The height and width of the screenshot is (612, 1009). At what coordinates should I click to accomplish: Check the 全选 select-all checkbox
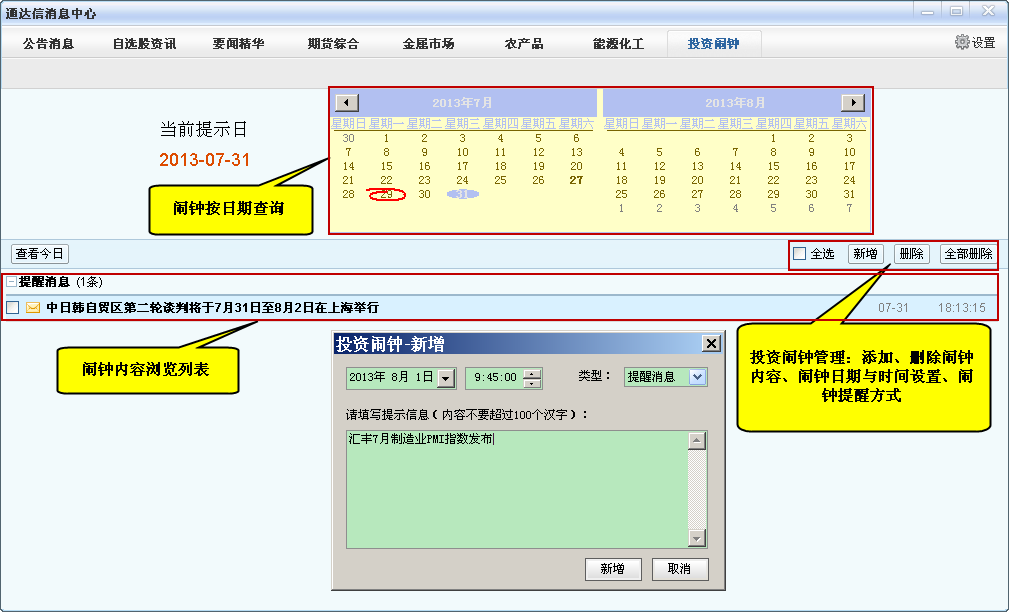(800, 254)
